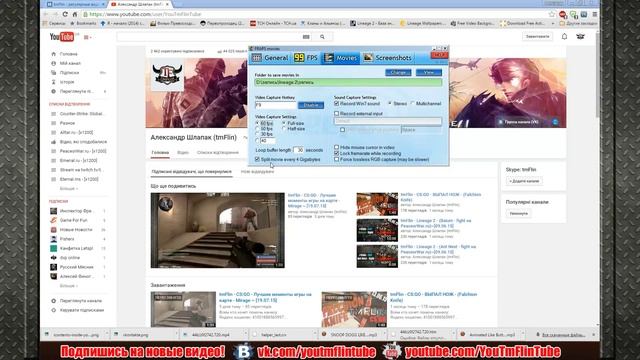Open the Falchion Knife video thumbnail
The height and width of the screenshot is (360, 640).
point(377,204)
